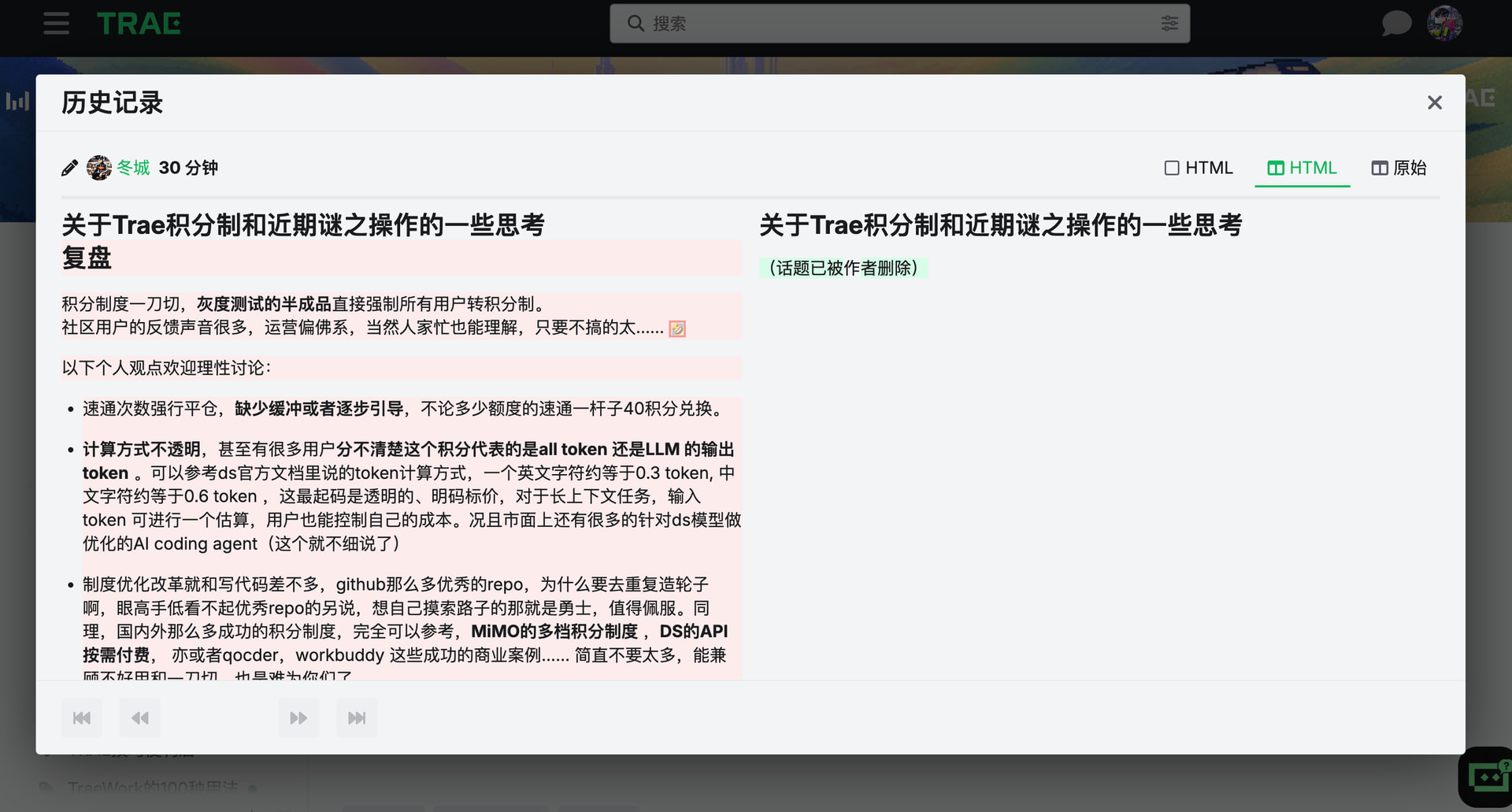Jump to the last revision
The height and width of the screenshot is (812, 1512).
357,717
